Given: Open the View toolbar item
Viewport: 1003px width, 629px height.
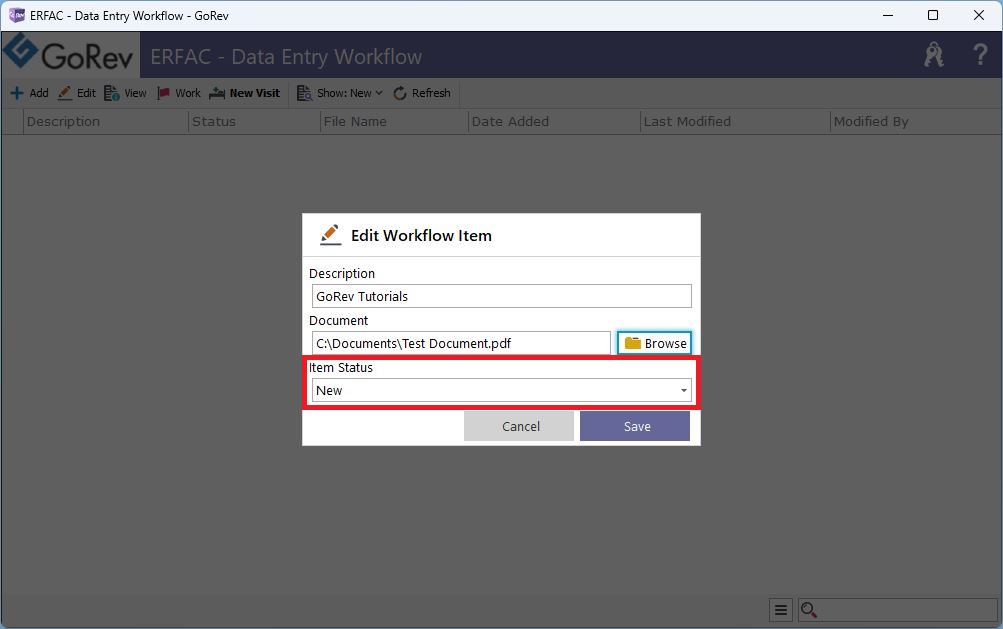Looking at the screenshot, I should [x=125, y=93].
